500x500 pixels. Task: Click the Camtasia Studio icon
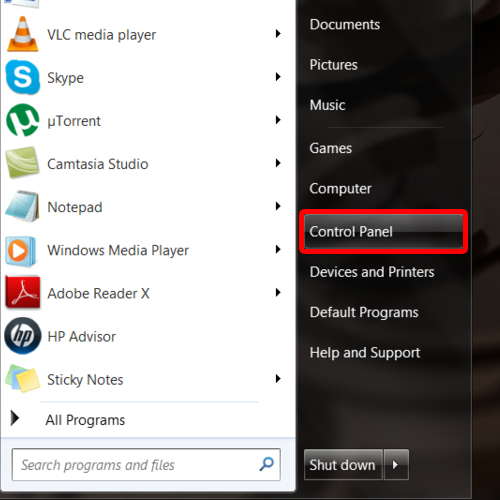(23, 163)
